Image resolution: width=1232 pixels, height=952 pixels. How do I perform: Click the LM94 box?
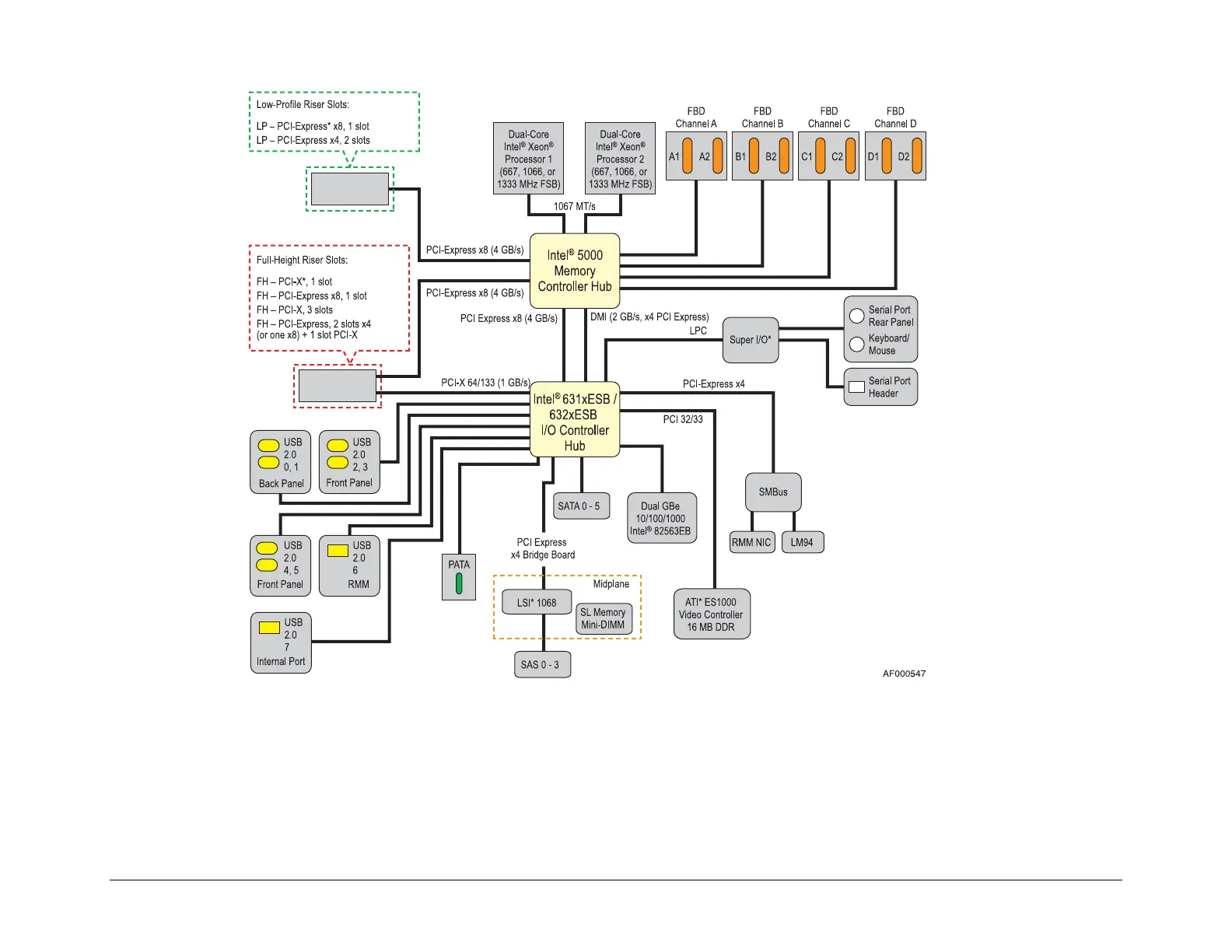click(802, 542)
